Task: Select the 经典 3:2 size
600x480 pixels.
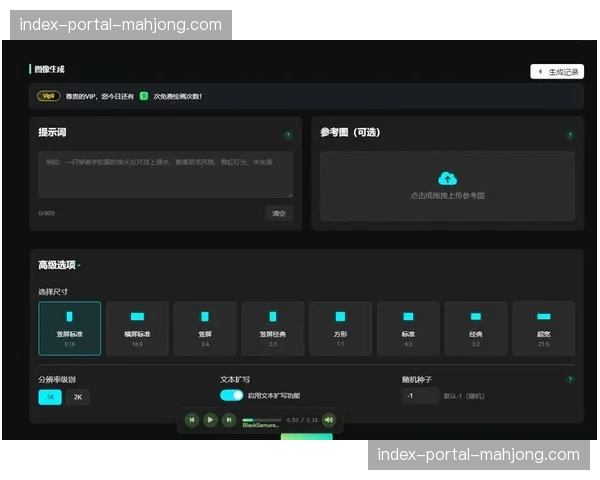Action: coord(476,328)
